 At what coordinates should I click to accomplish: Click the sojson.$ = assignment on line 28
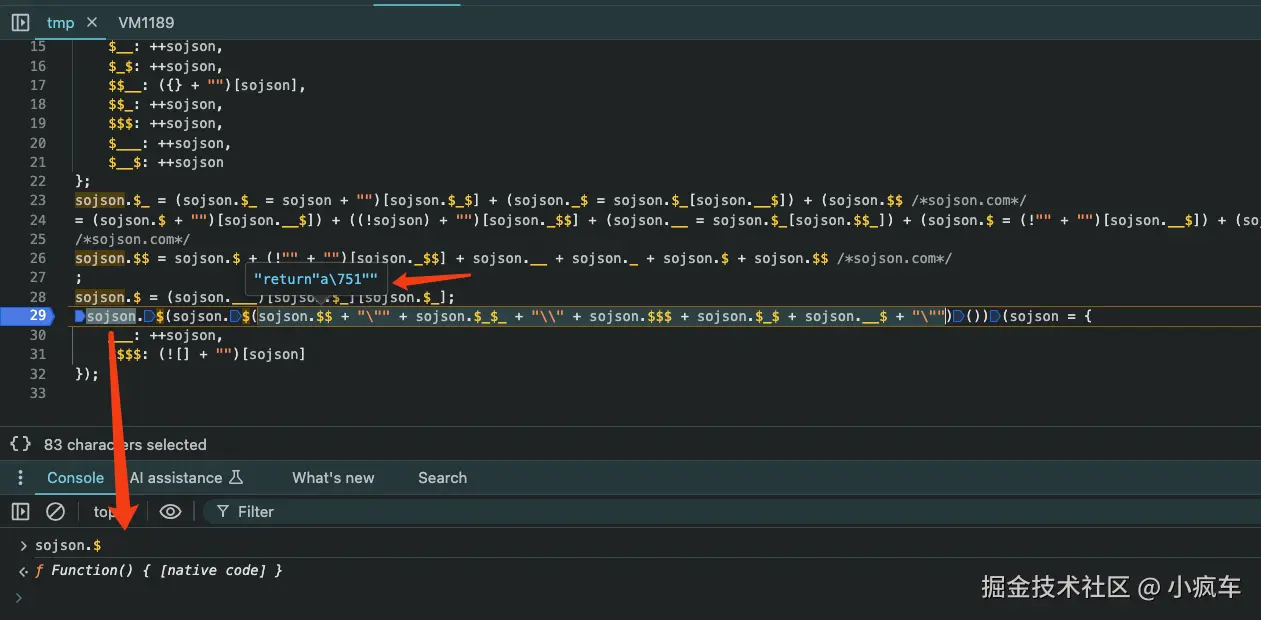(x=265, y=297)
